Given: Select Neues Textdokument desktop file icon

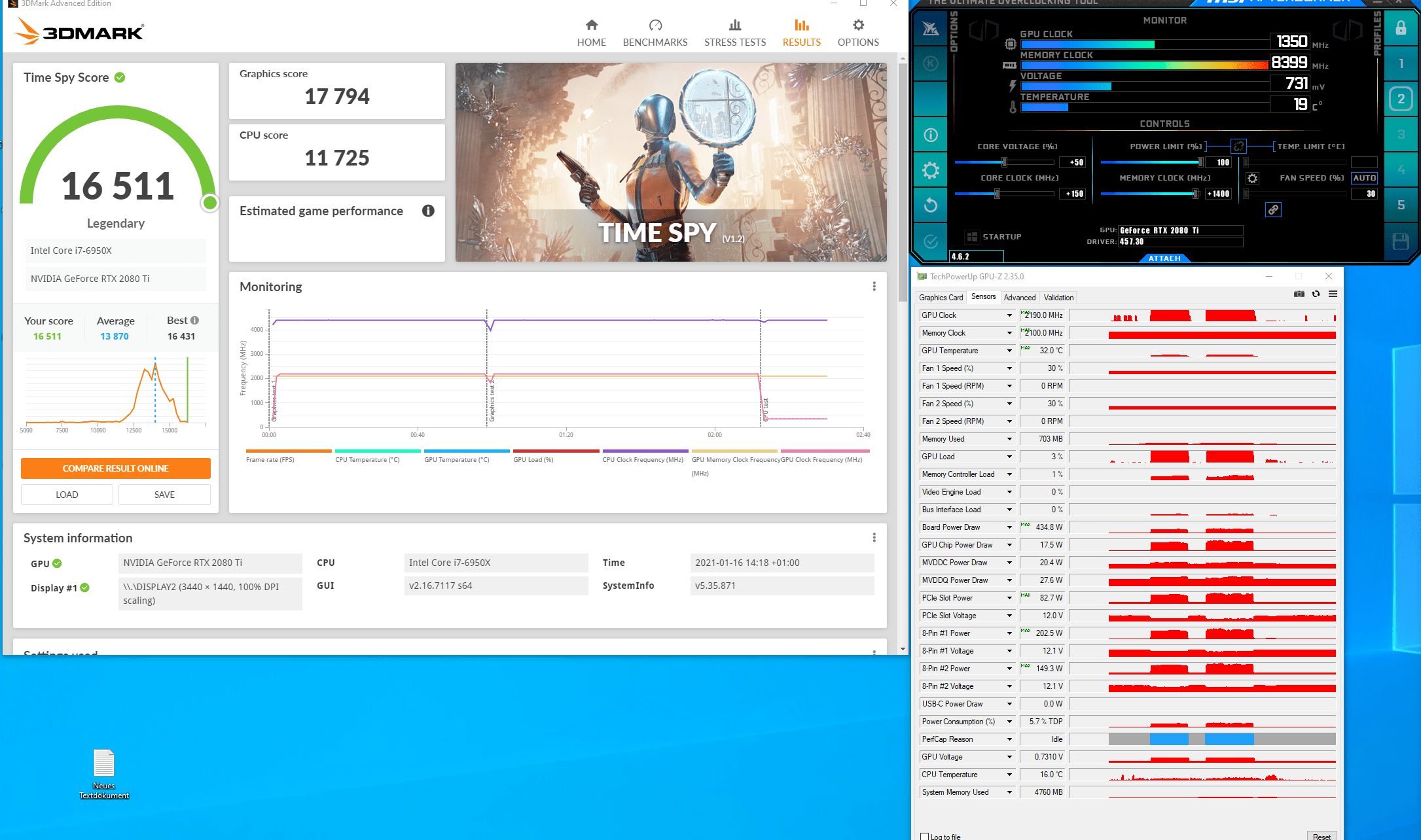Looking at the screenshot, I should pyautogui.click(x=104, y=774).
